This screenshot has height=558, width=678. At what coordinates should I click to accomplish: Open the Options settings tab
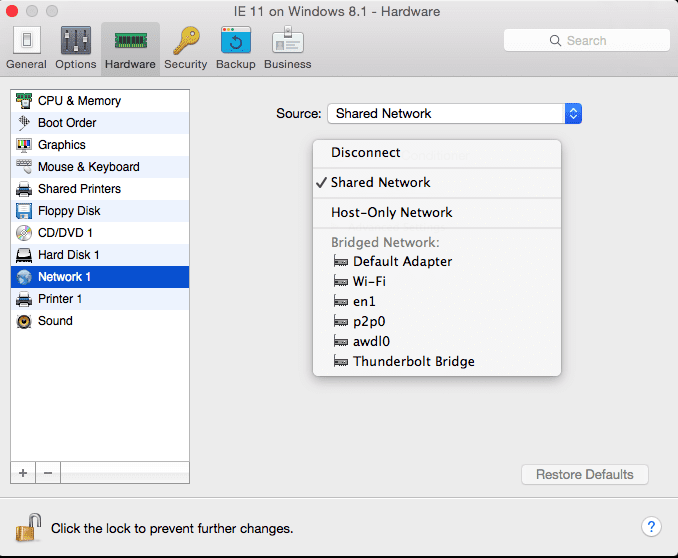76,48
